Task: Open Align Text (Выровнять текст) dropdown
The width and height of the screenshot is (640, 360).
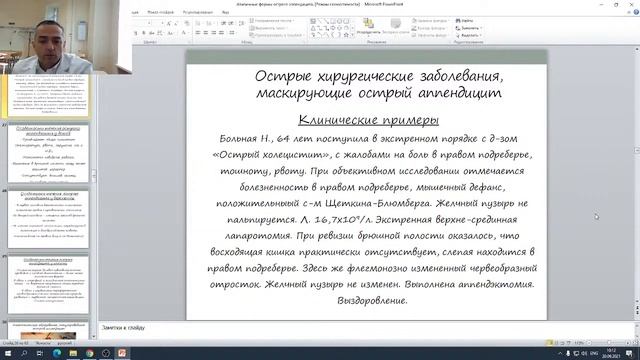Action: (269, 28)
